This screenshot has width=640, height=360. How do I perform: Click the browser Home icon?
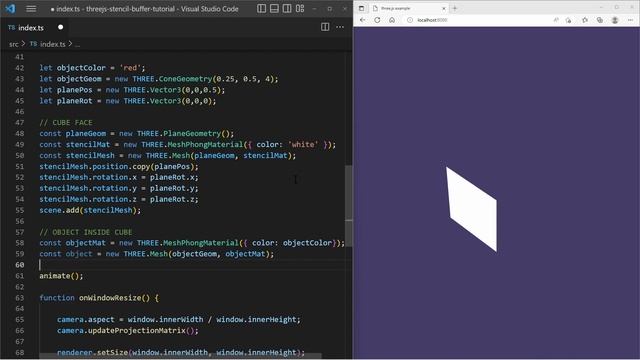(x=392, y=20)
